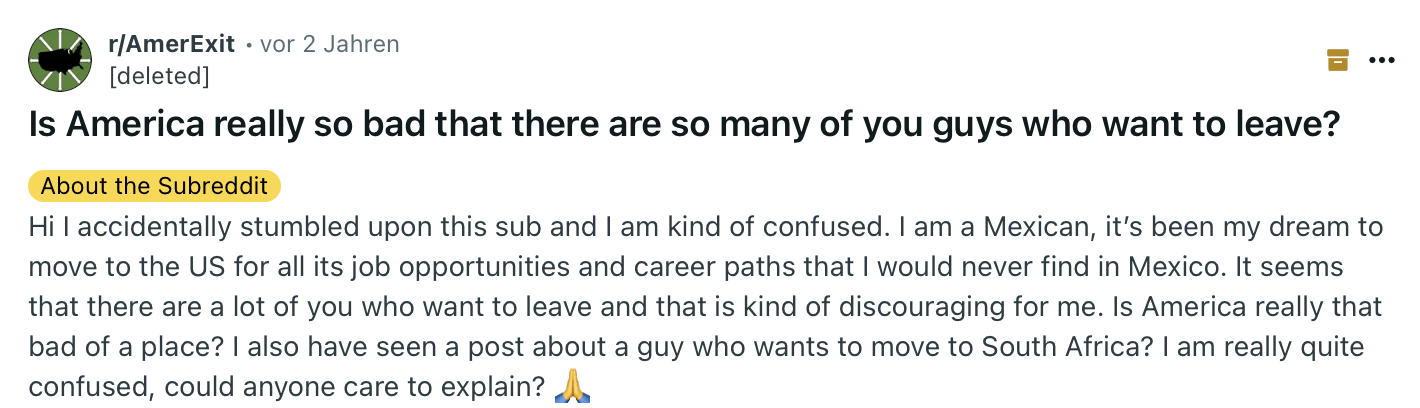Open the three-dot more options menu

pyautogui.click(x=1381, y=60)
